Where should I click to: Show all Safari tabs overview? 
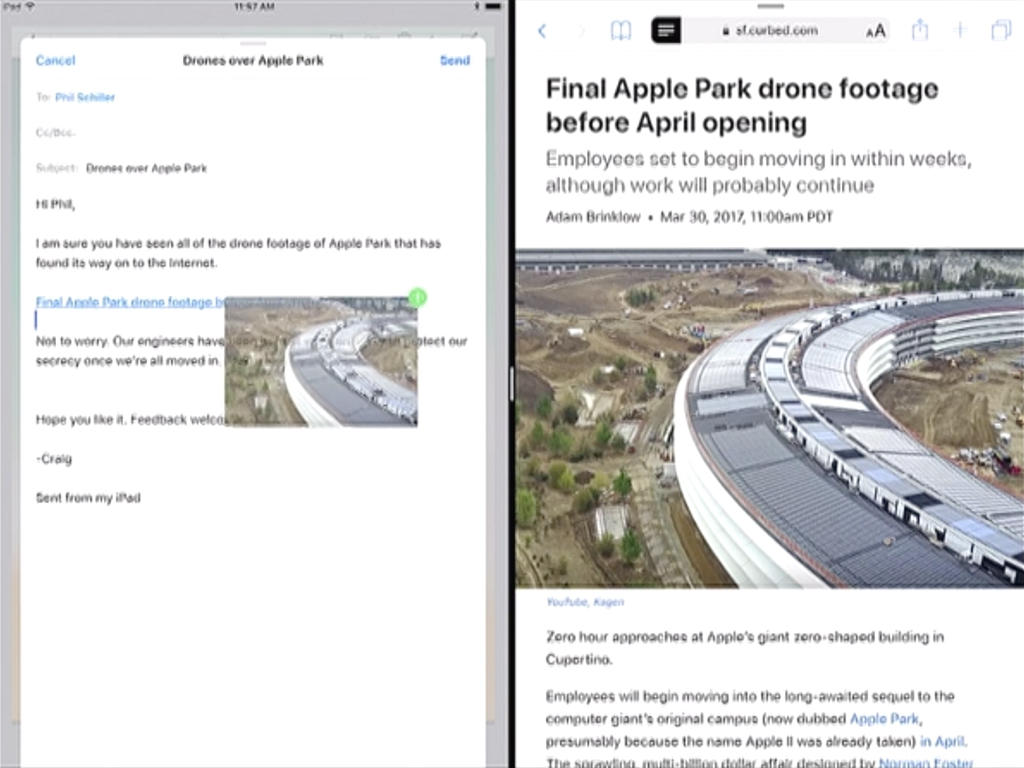click(1000, 30)
